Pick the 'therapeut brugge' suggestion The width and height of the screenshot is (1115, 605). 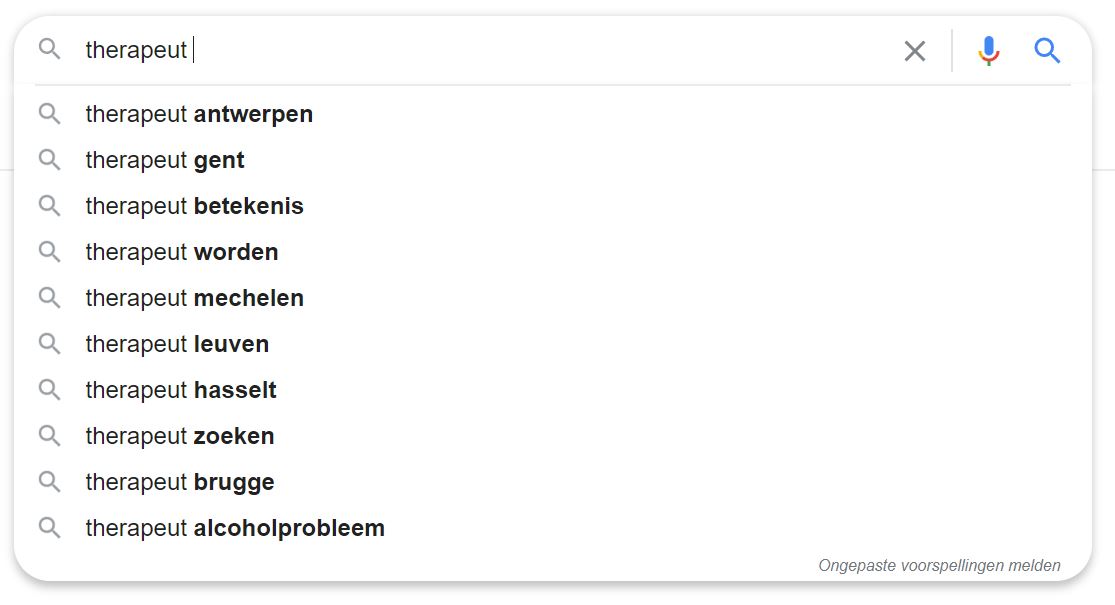(x=180, y=482)
